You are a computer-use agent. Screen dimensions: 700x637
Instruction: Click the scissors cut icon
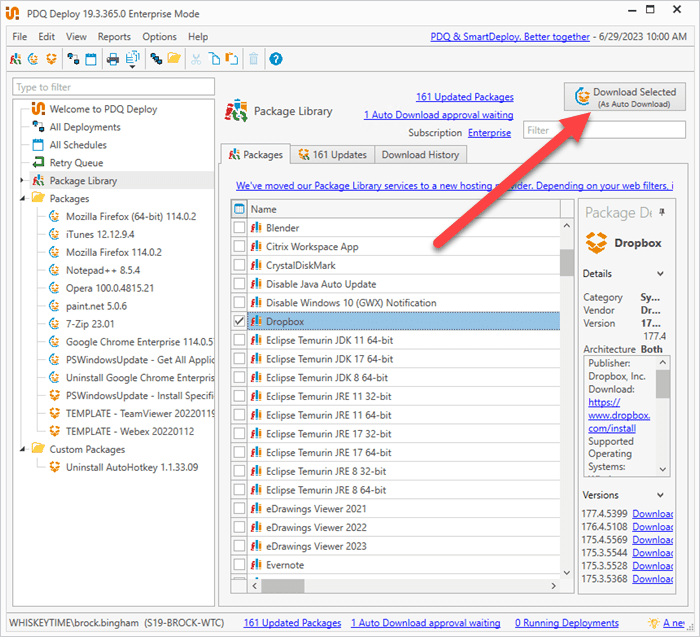(x=196, y=59)
